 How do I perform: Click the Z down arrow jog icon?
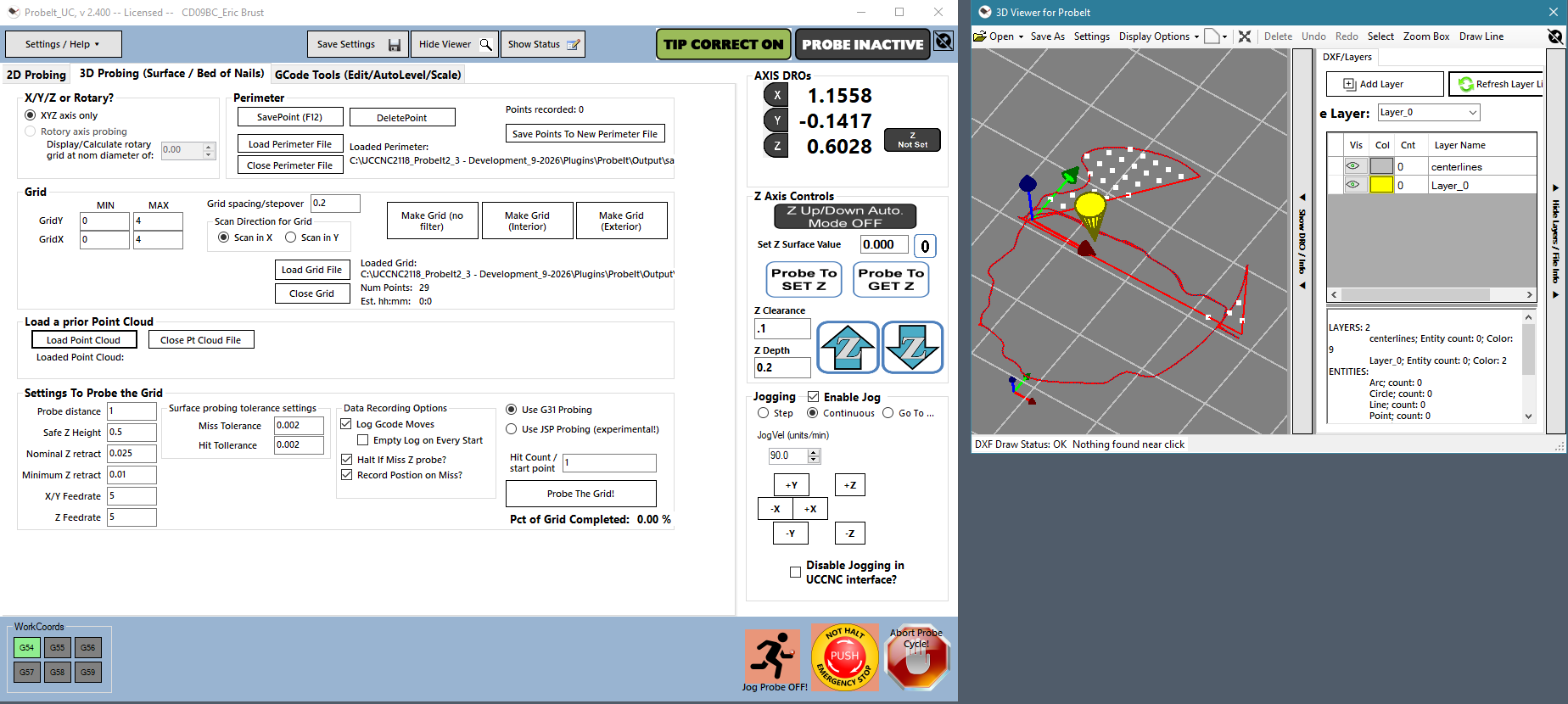(x=912, y=347)
